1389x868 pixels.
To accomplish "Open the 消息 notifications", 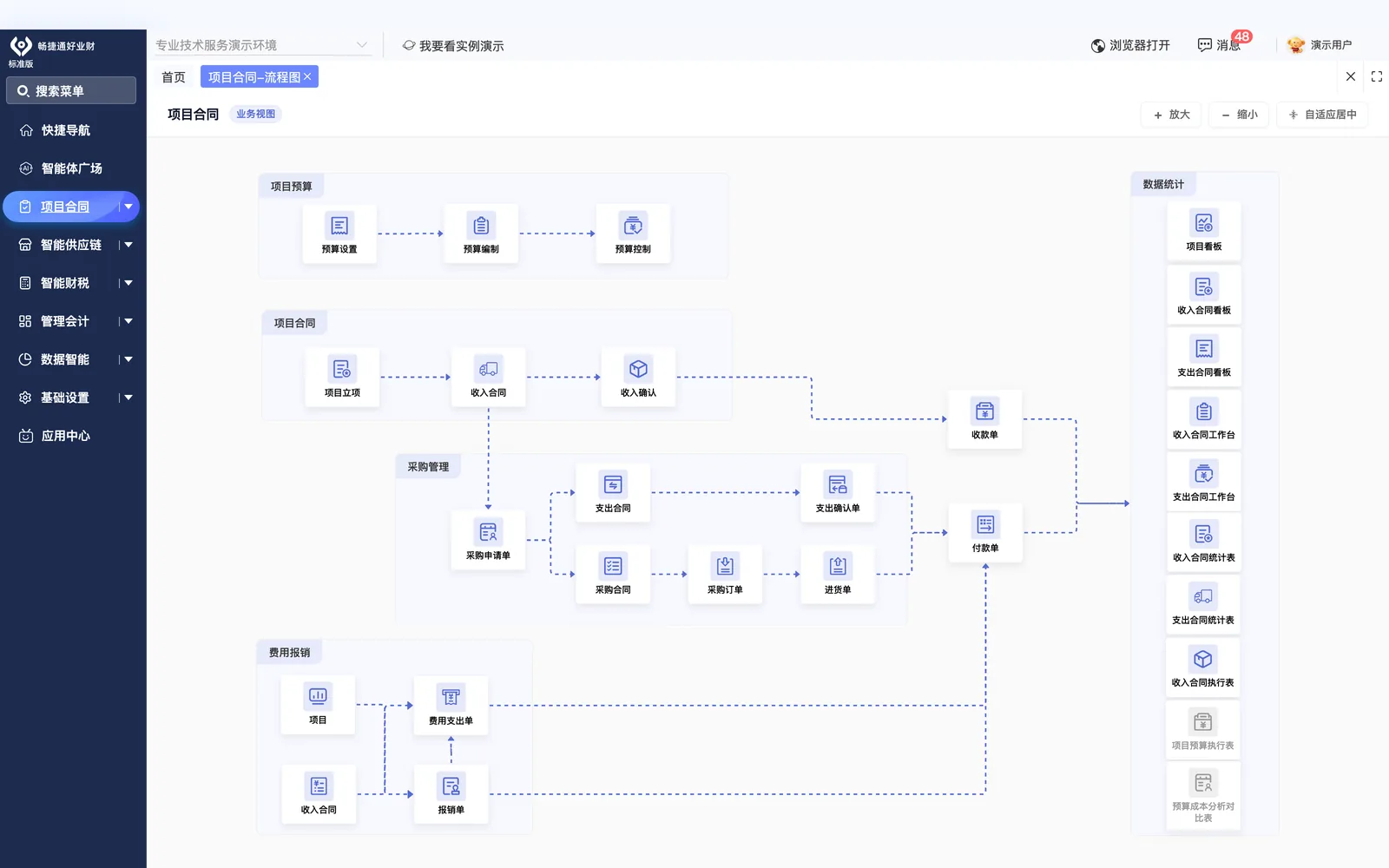I will coord(1220,45).
